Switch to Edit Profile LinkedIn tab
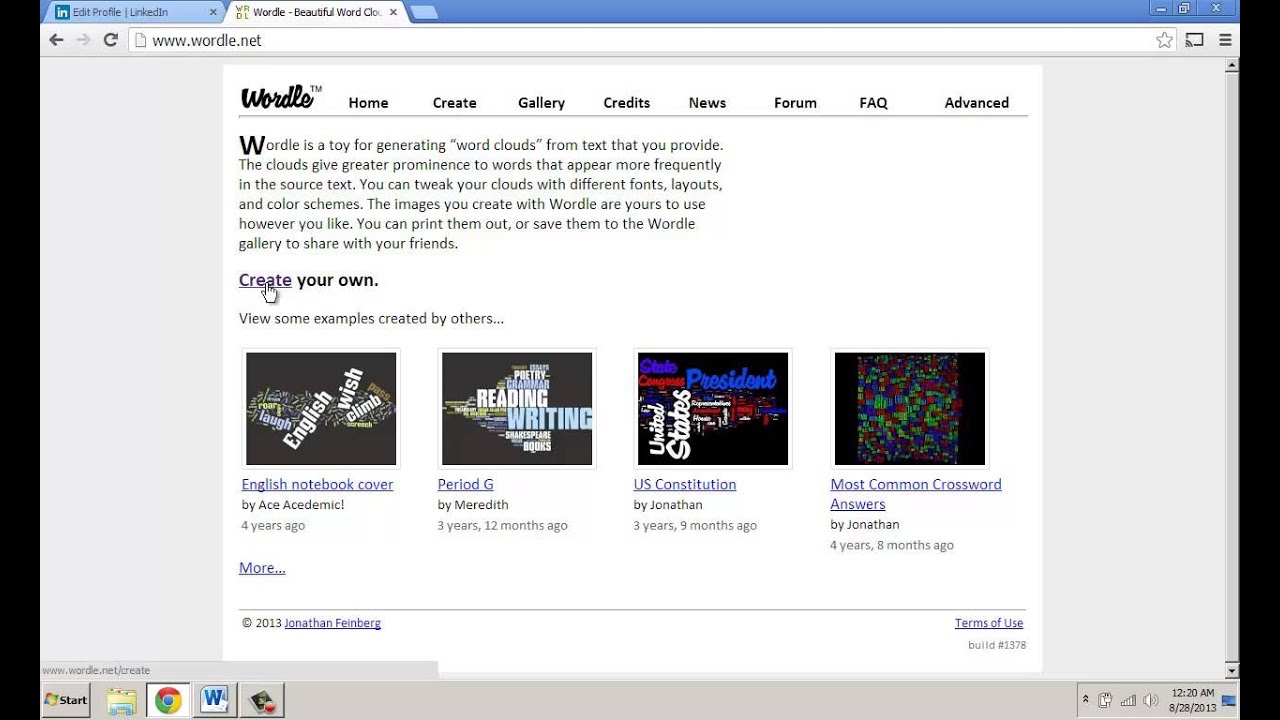Viewport: 1280px width, 720px height. (134, 12)
